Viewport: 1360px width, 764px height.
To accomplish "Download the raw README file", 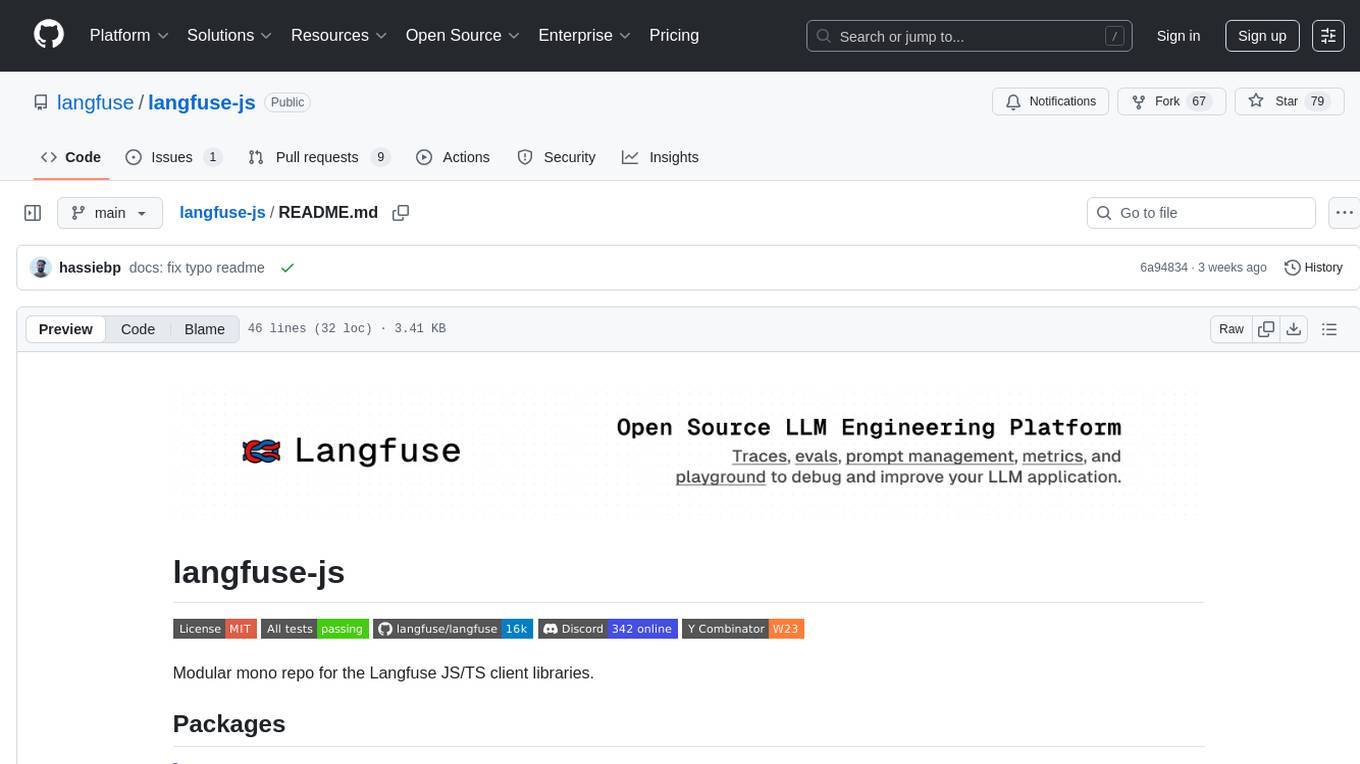I will coord(1293,329).
